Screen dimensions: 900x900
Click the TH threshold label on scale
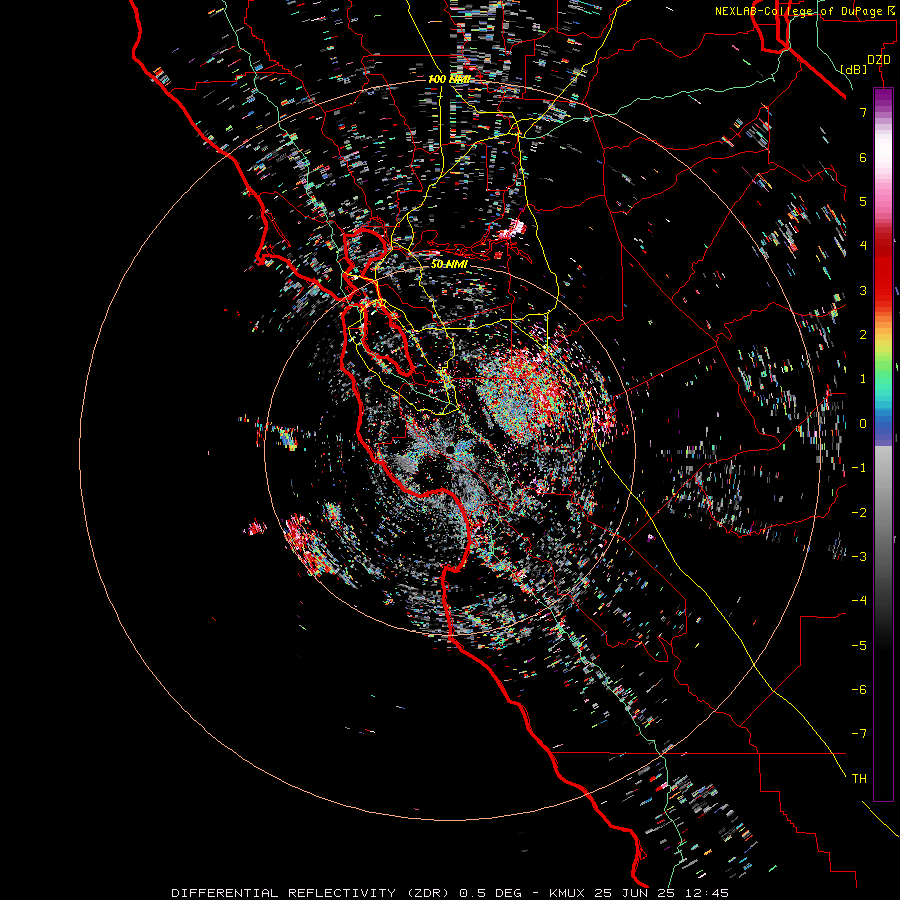coord(859,779)
